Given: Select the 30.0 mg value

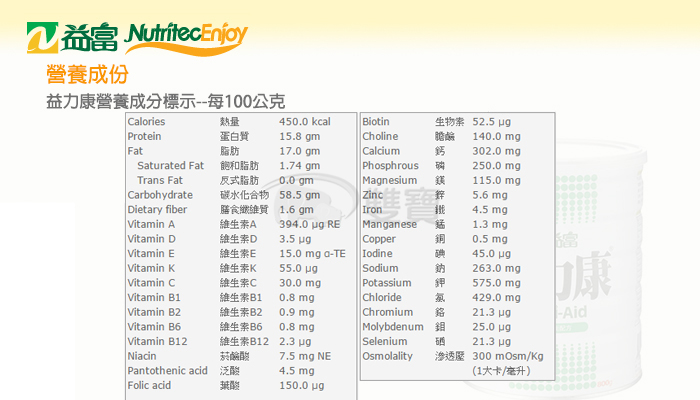Looking at the screenshot, I should point(300,283).
